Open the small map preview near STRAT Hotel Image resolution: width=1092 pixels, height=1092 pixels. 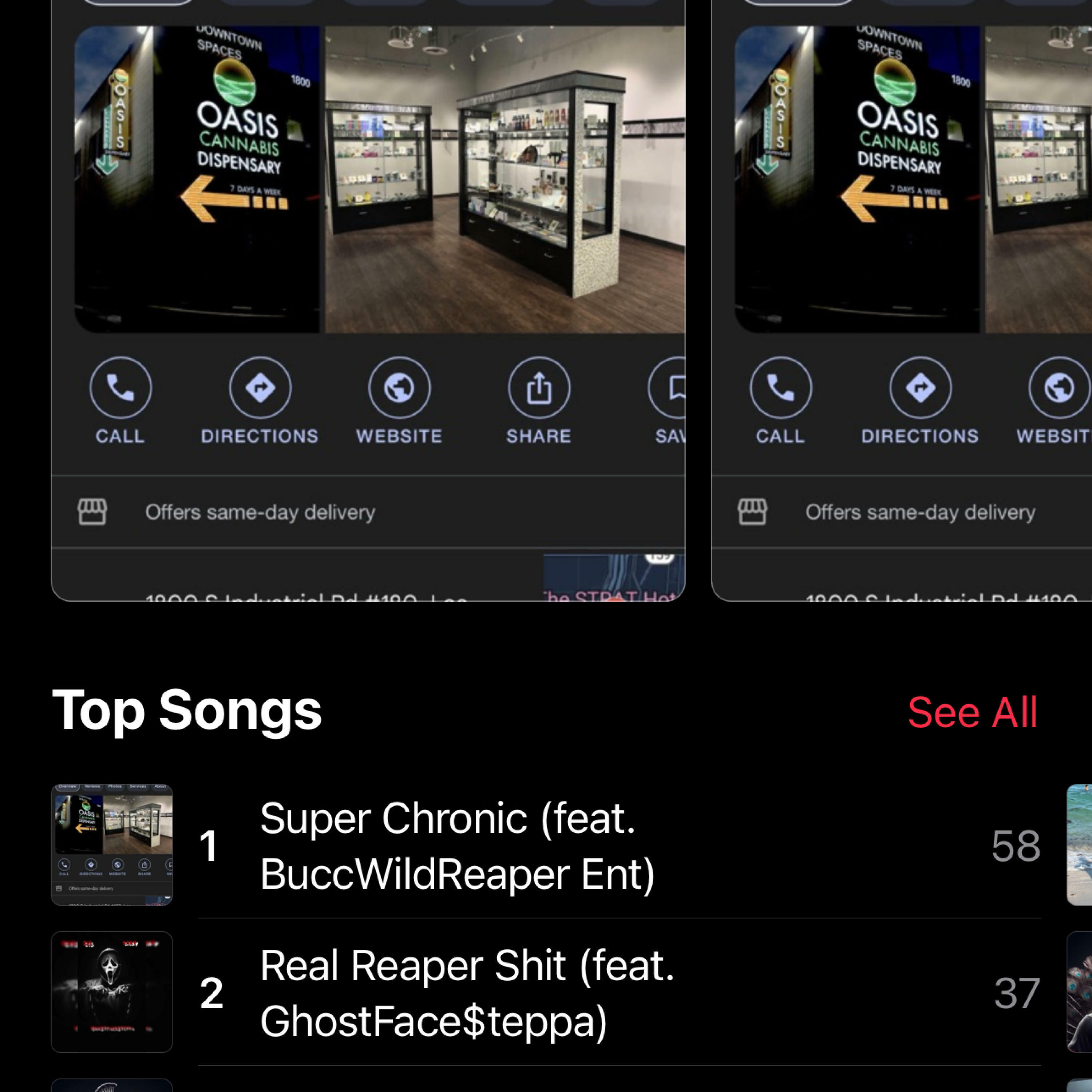(x=614, y=577)
